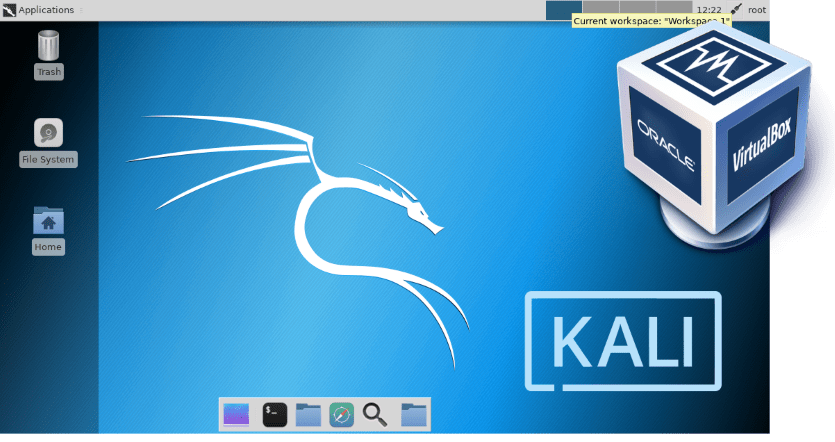The height and width of the screenshot is (442, 835).
Task: Select the File System desktop icon
Action: (48, 133)
